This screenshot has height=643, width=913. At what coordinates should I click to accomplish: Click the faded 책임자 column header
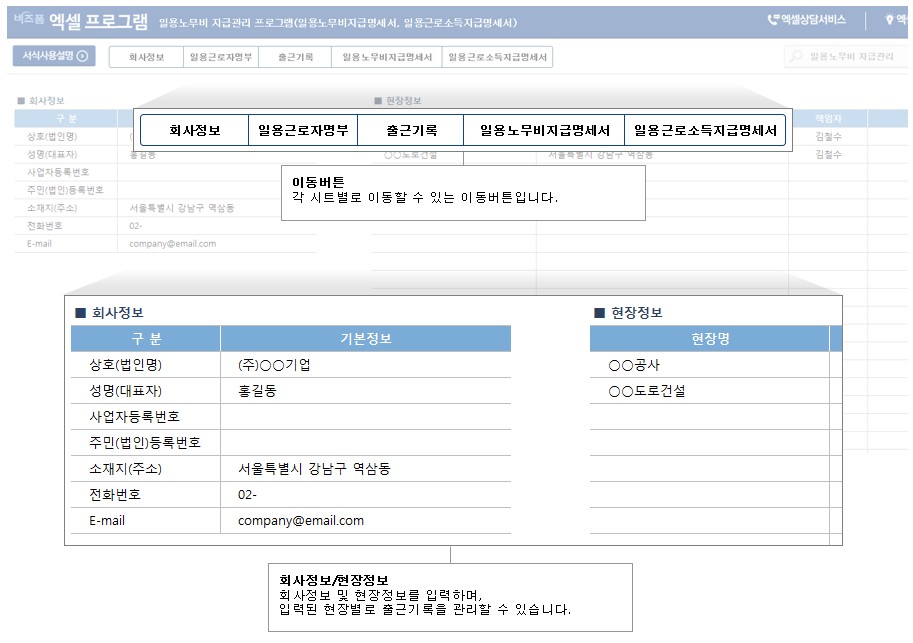828,119
